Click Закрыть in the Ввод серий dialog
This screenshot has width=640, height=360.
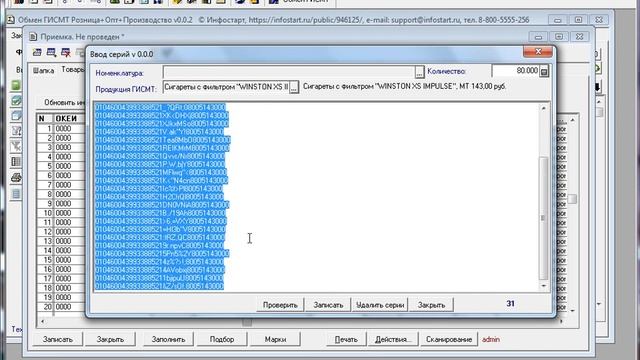click(431, 305)
